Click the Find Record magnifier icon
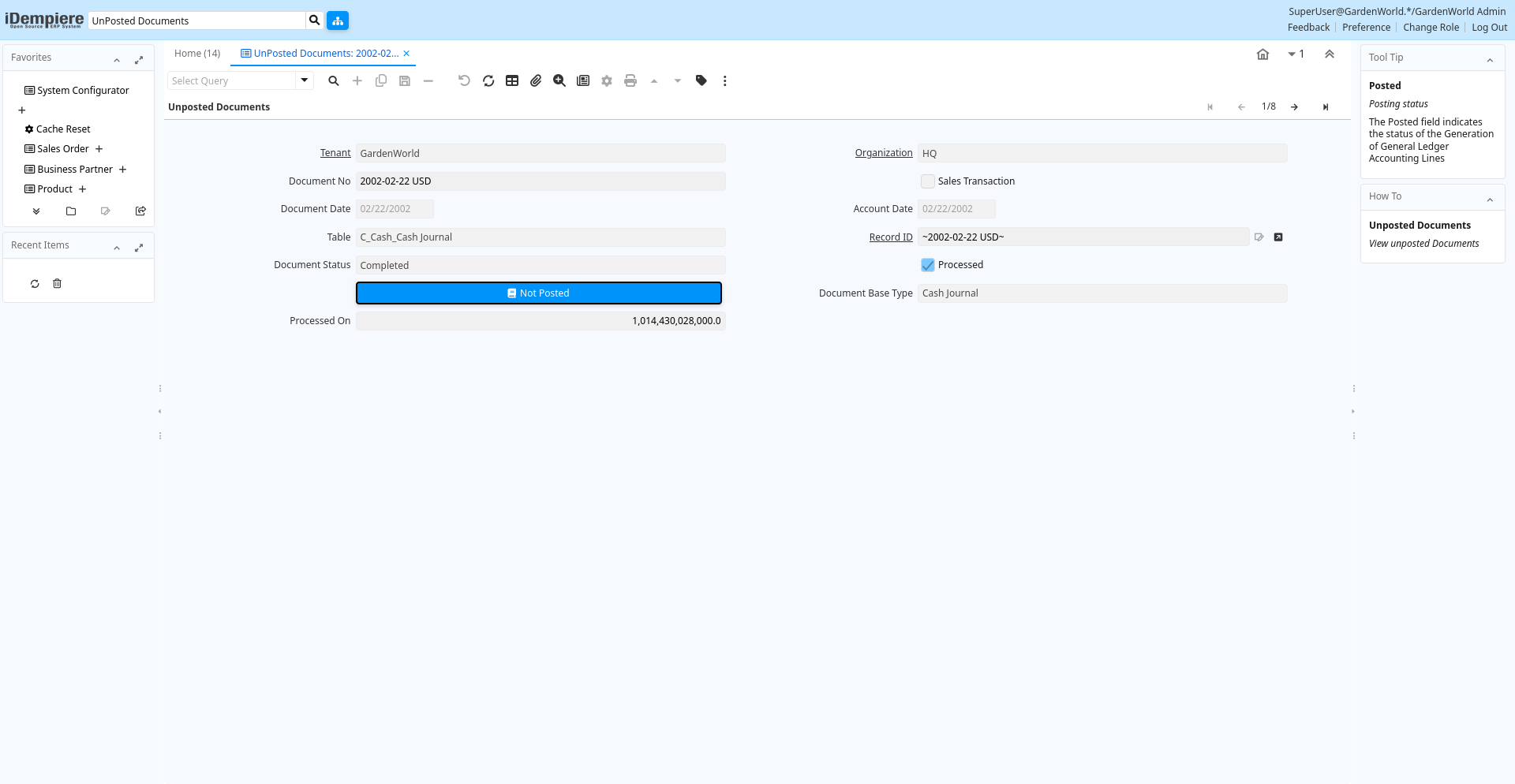1515x784 pixels. [x=334, y=80]
